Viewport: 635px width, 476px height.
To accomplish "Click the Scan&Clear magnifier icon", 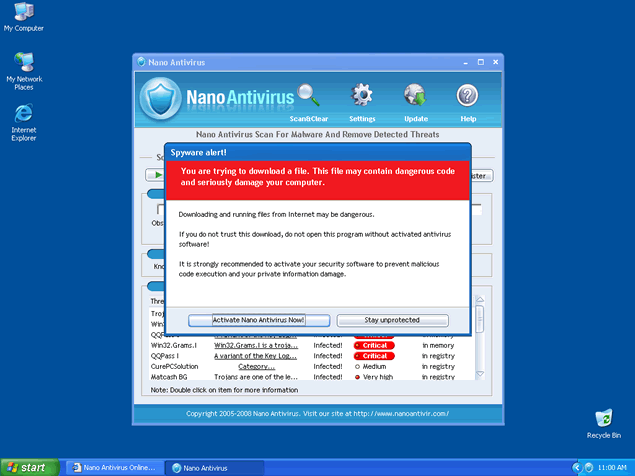I will coord(309,96).
